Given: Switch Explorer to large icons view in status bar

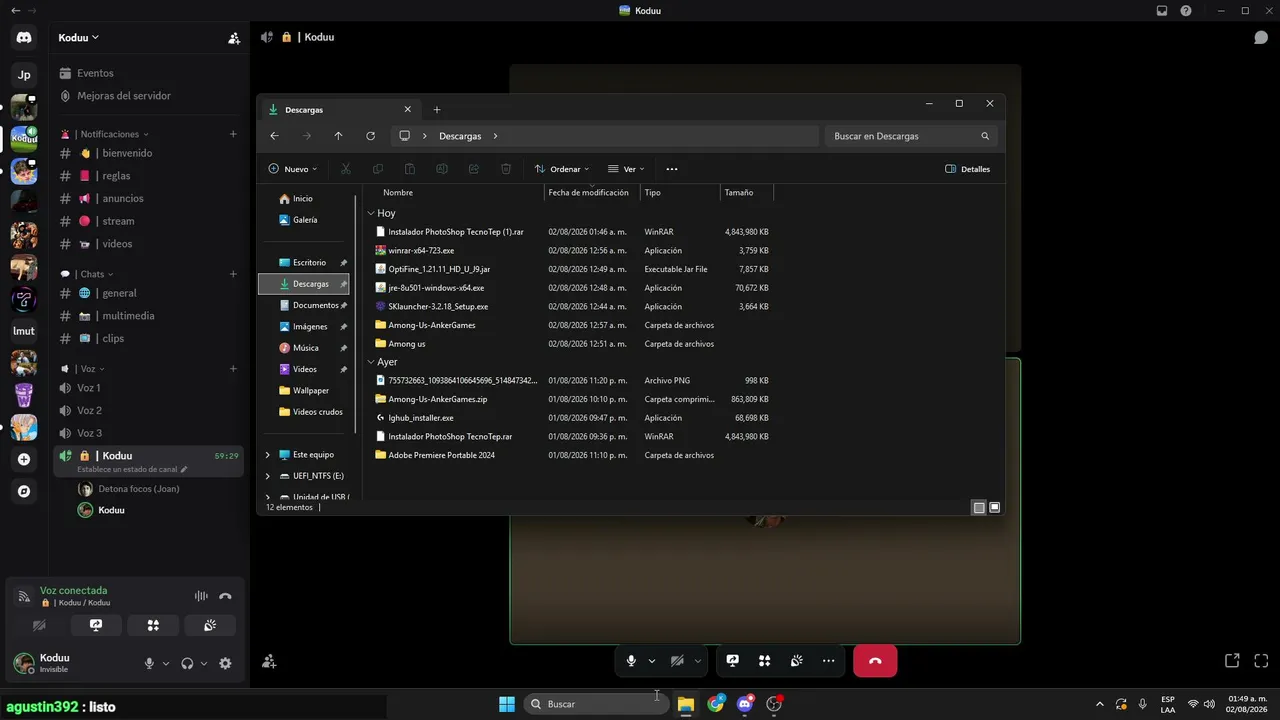Looking at the screenshot, I should (995, 508).
